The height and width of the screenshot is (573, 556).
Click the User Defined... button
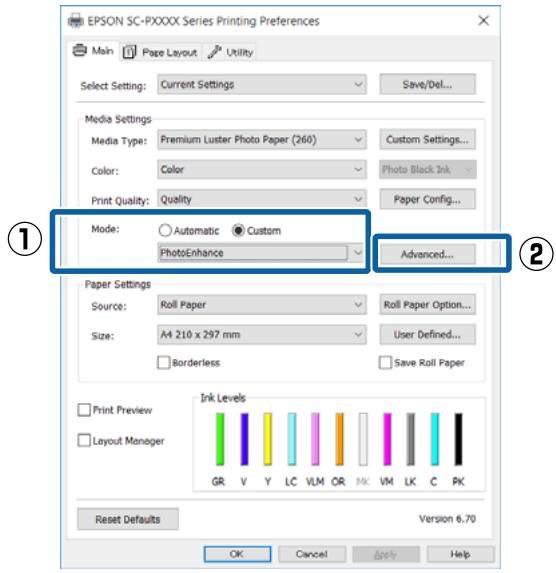click(x=427, y=335)
